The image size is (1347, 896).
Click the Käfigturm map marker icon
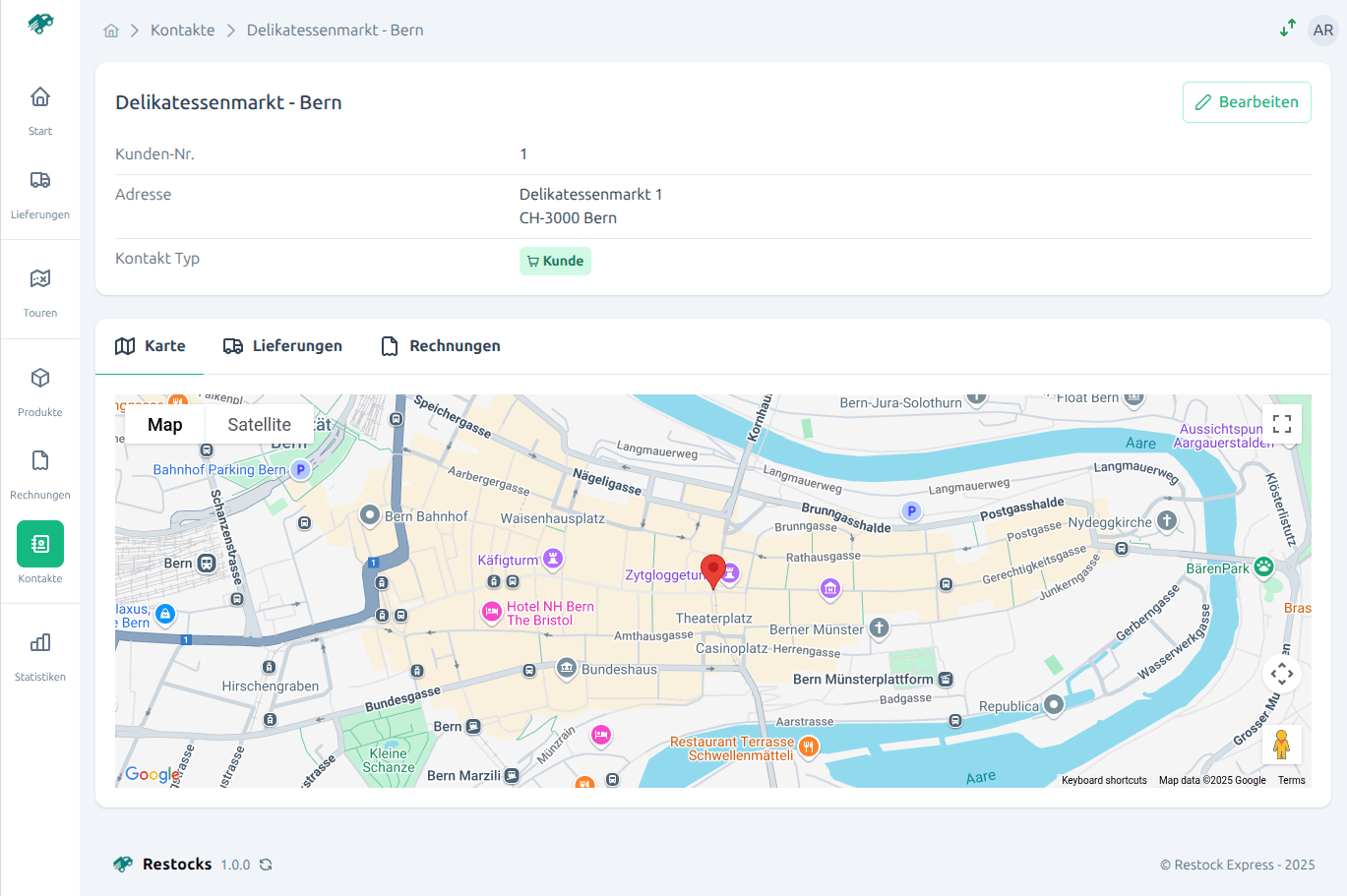click(553, 559)
